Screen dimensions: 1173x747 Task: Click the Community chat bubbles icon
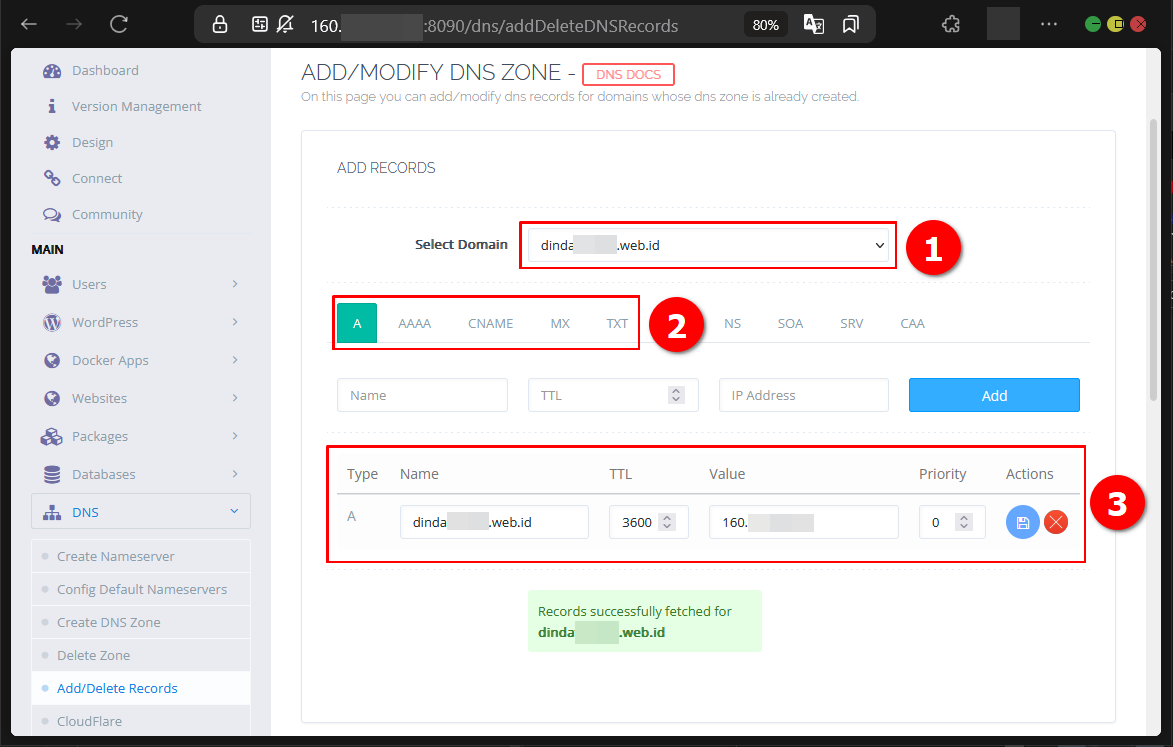(x=52, y=215)
